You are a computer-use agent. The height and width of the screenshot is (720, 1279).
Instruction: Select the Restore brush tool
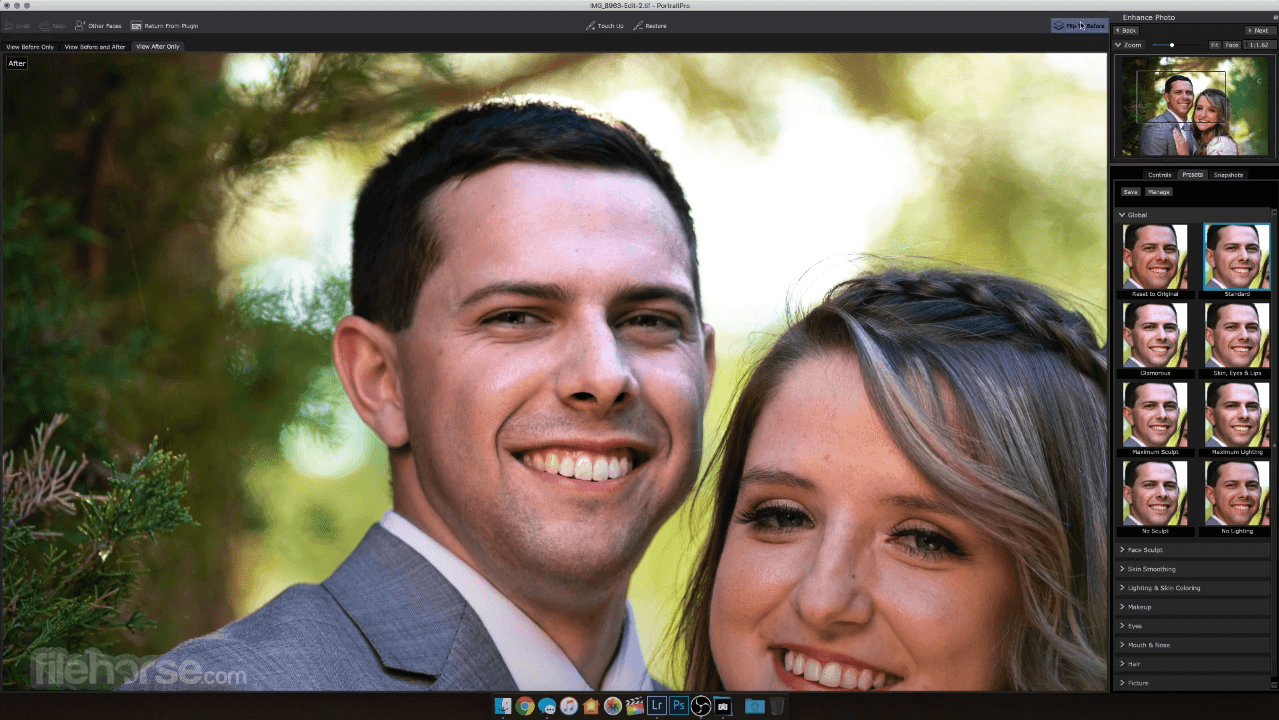point(650,25)
